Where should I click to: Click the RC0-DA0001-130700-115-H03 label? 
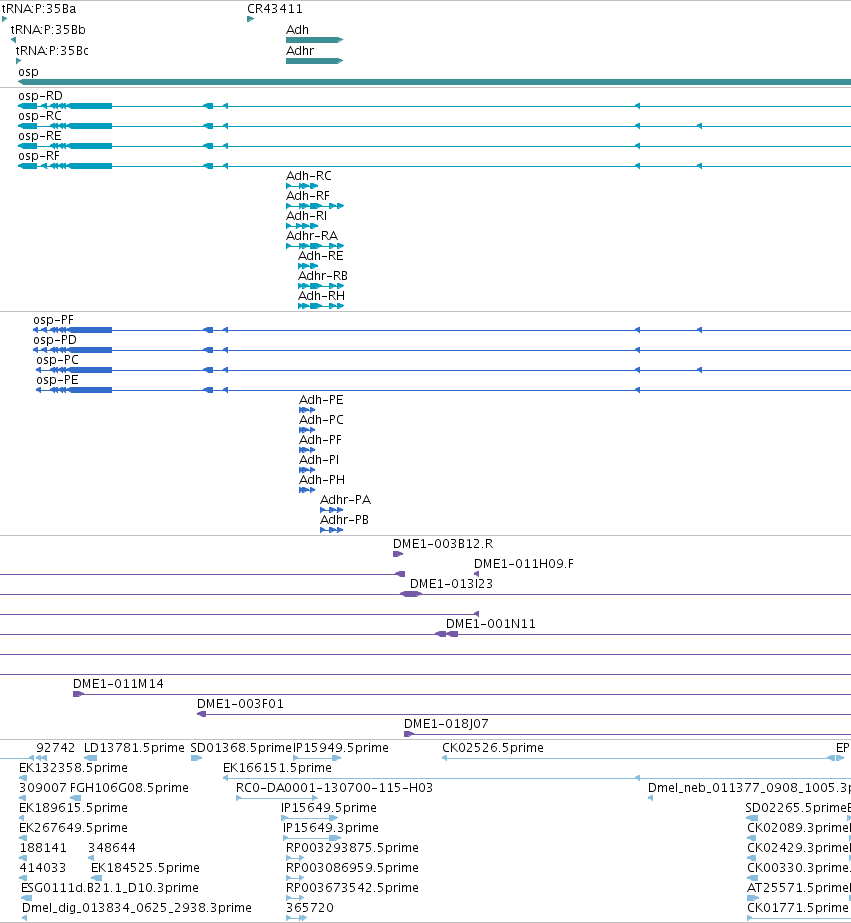click(x=334, y=788)
